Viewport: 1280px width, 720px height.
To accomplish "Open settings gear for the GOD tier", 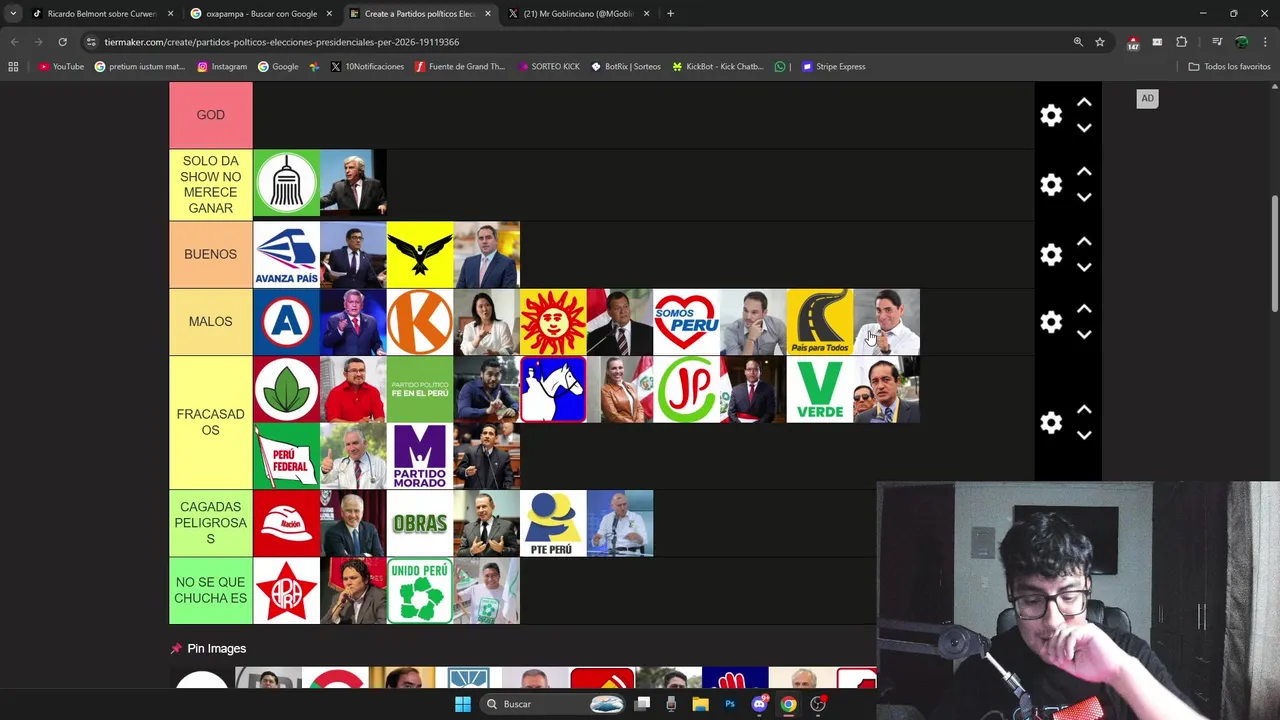I will 1051,115.
